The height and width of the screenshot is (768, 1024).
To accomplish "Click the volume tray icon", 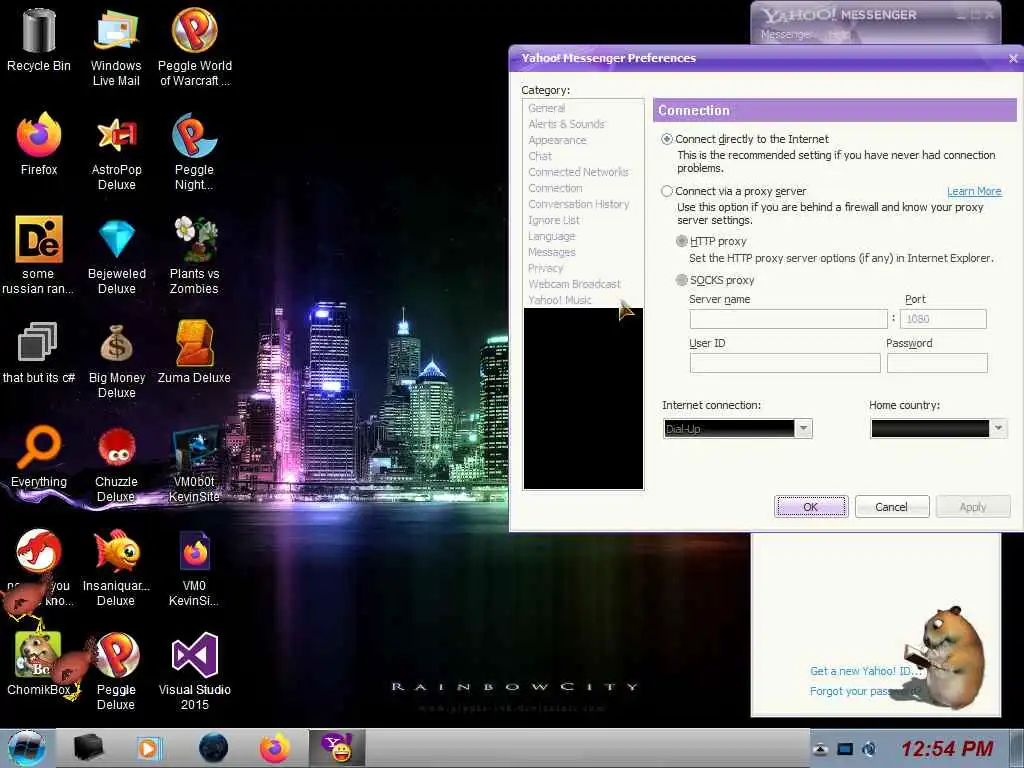I will tap(869, 749).
